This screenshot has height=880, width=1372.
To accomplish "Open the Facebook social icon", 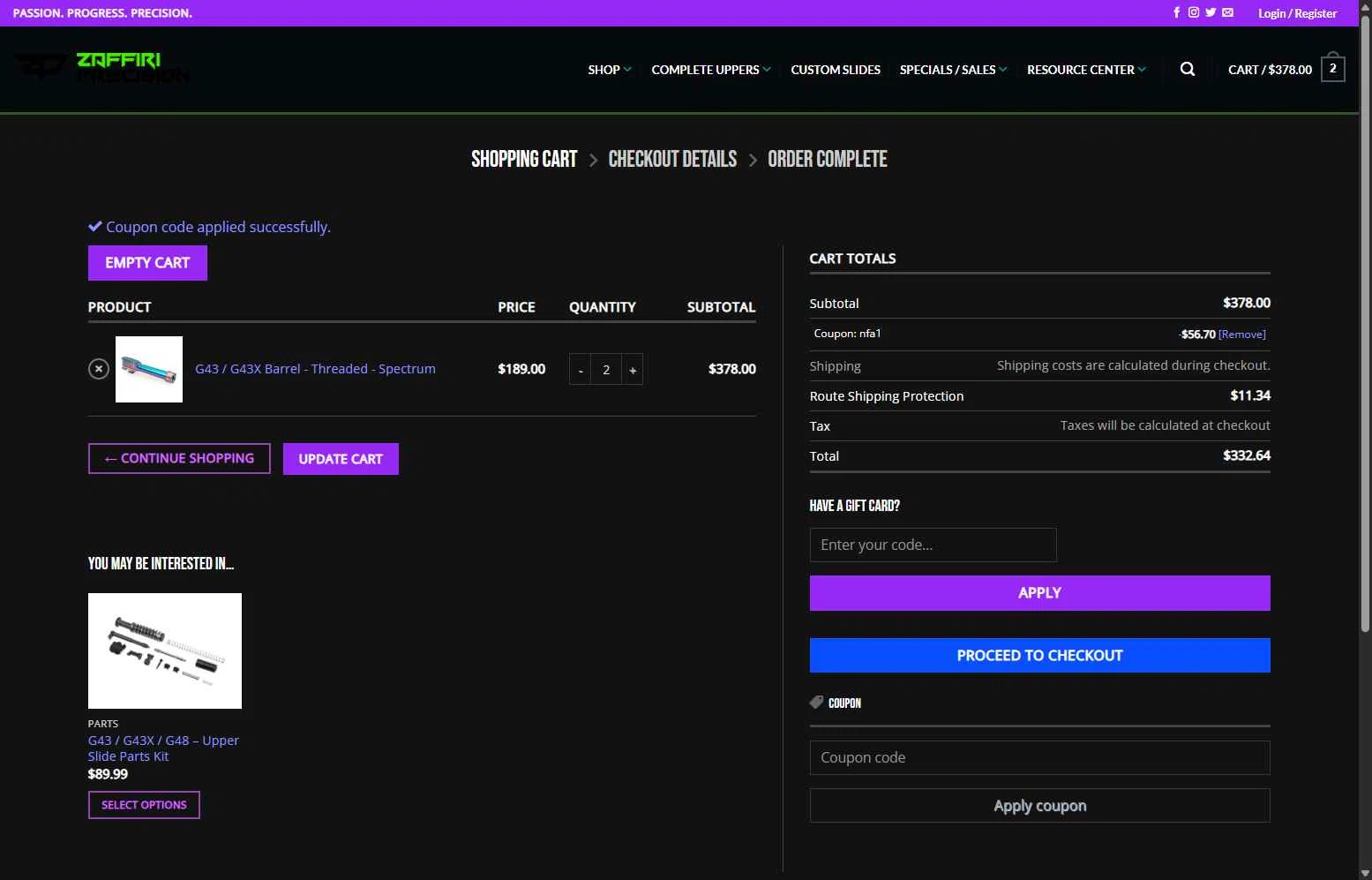I will click(x=1176, y=12).
